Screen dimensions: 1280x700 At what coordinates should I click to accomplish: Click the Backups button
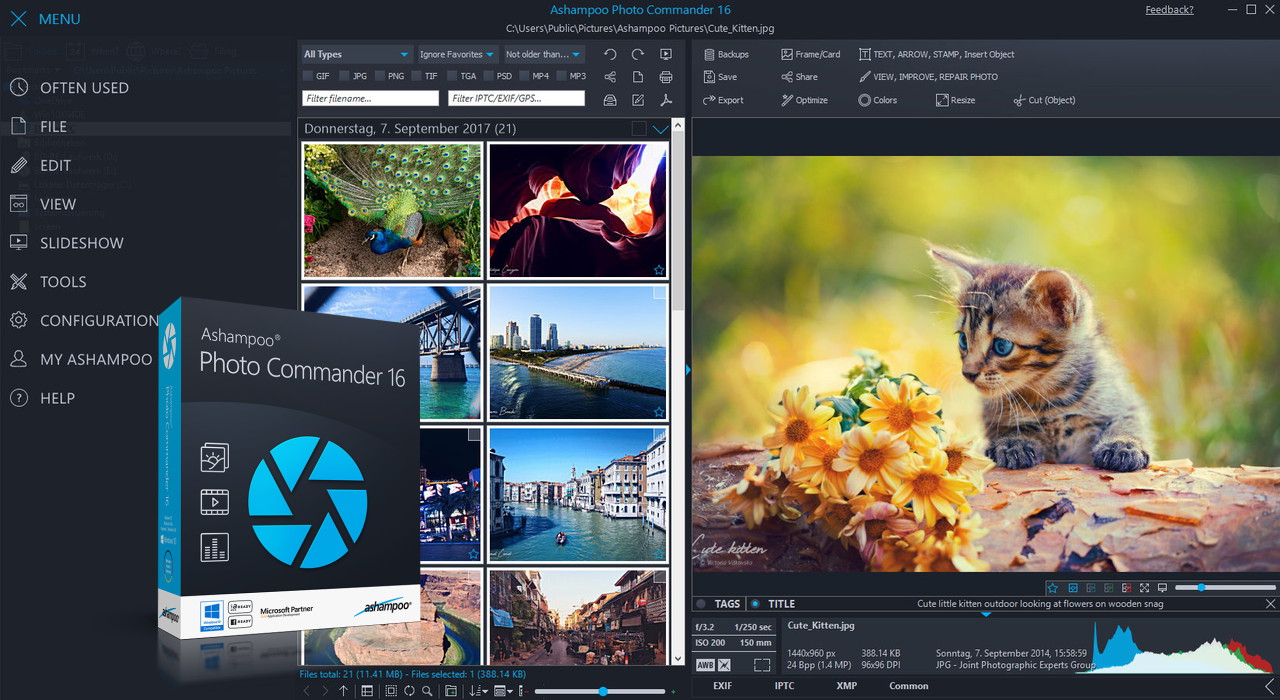click(x=726, y=54)
